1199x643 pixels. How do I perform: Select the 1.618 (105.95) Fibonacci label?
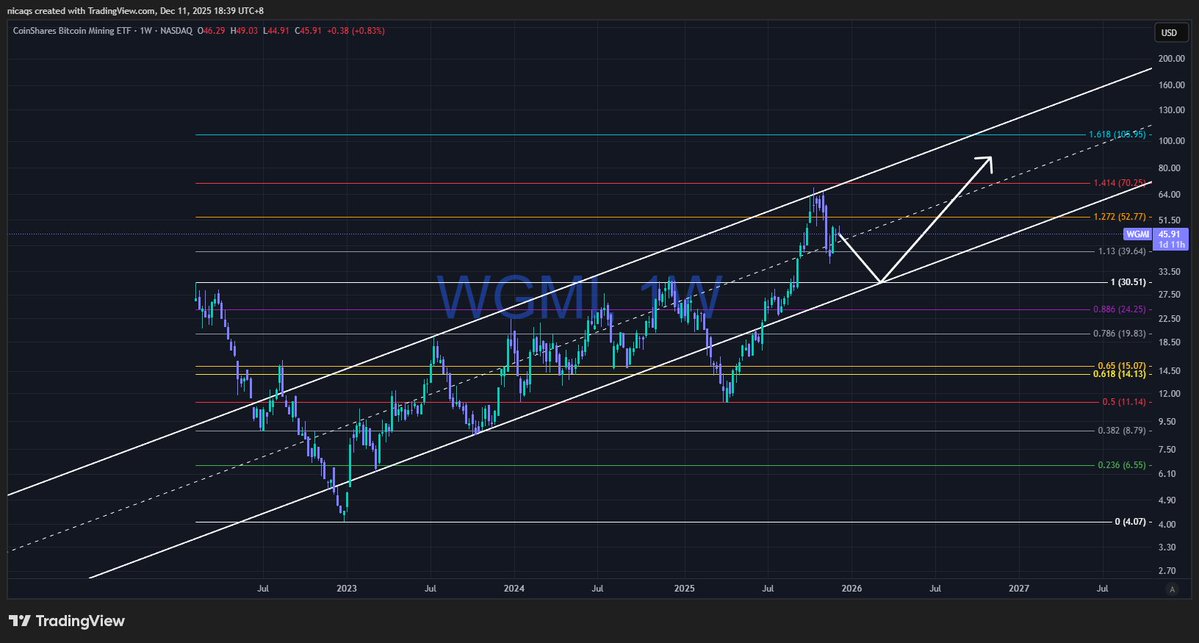pos(1117,135)
